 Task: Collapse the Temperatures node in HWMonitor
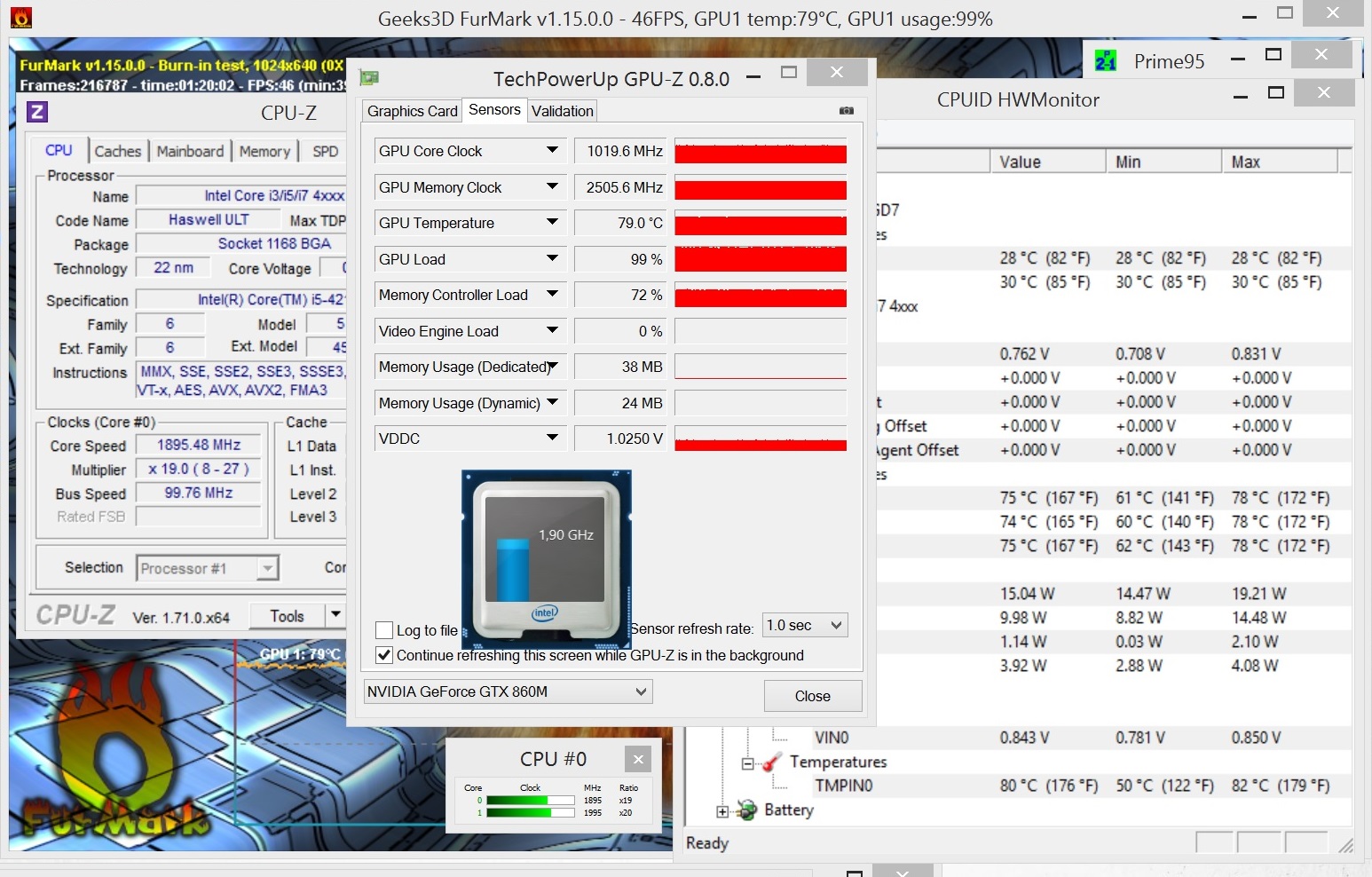(x=747, y=762)
